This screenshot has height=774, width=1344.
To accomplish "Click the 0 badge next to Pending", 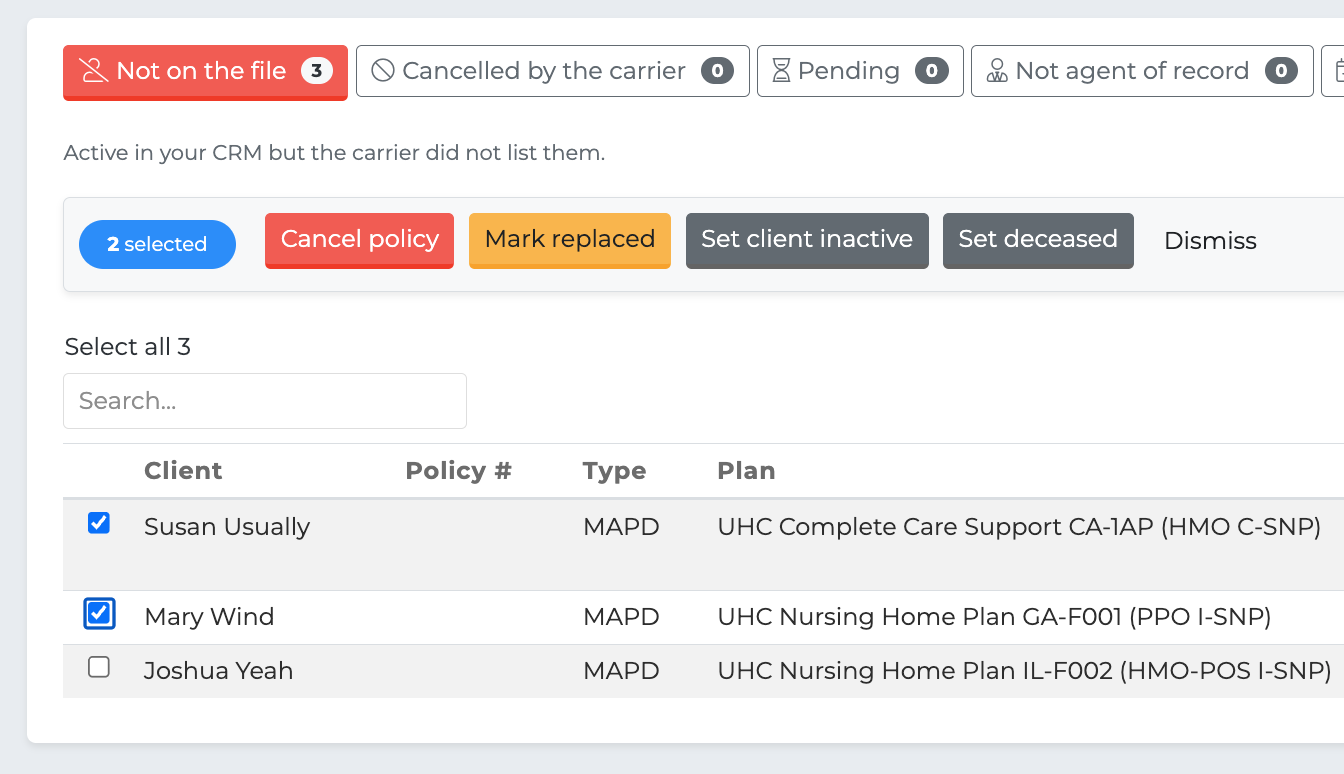I will [x=931, y=71].
